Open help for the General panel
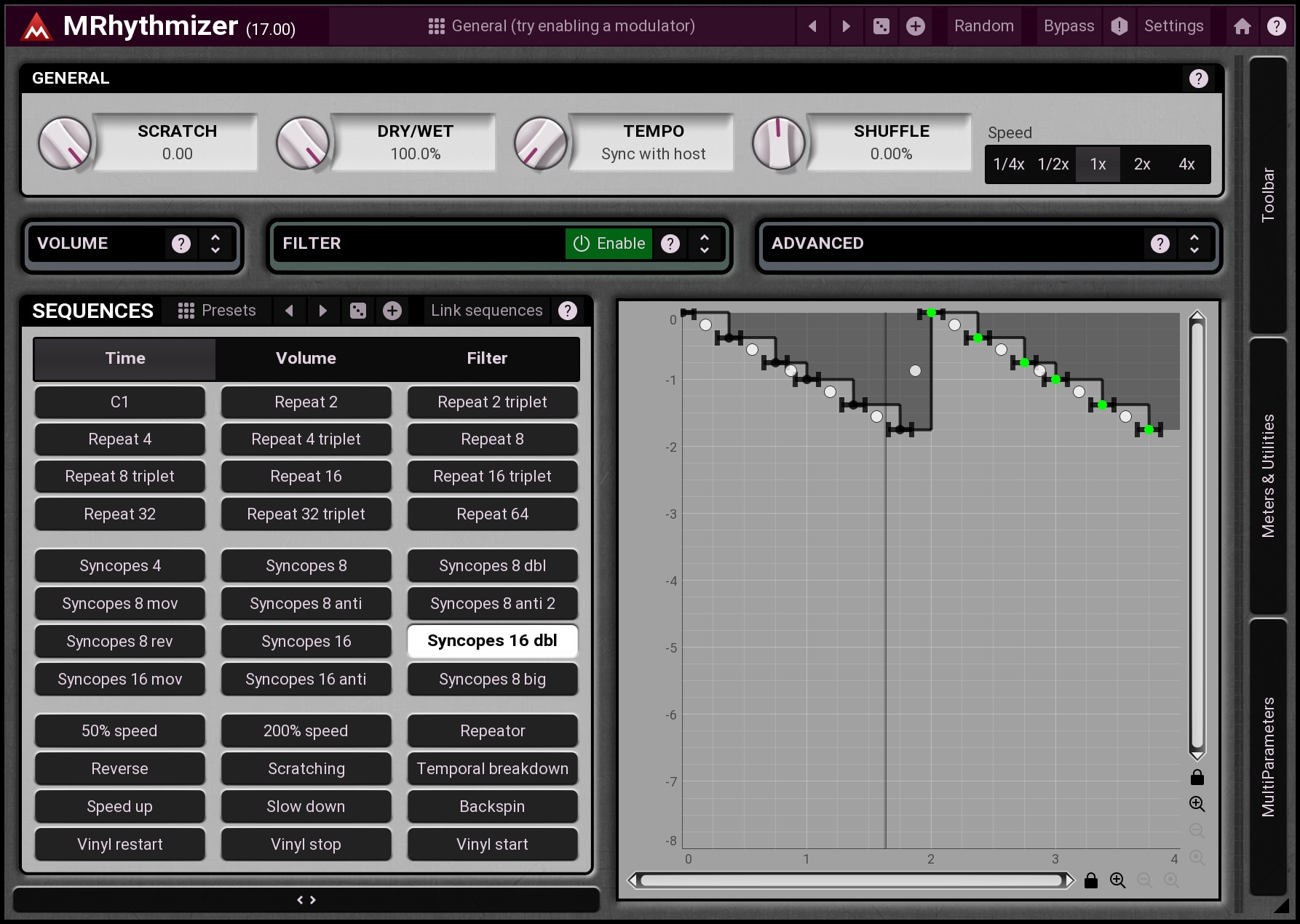This screenshot has width=1300, height=924. (x=1198, y=79)
